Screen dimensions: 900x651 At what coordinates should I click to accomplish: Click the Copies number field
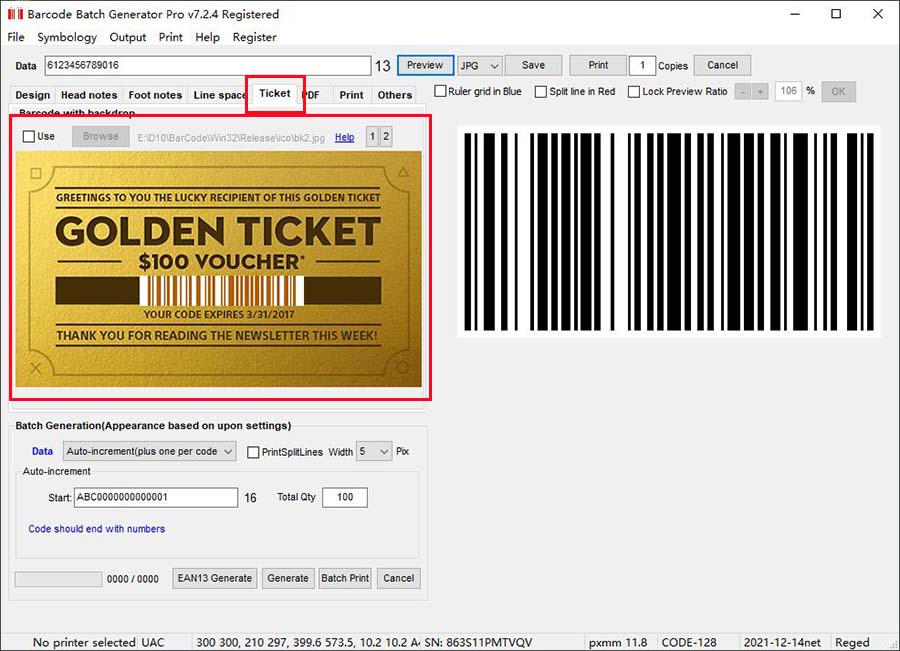click(x=642, y=65)
